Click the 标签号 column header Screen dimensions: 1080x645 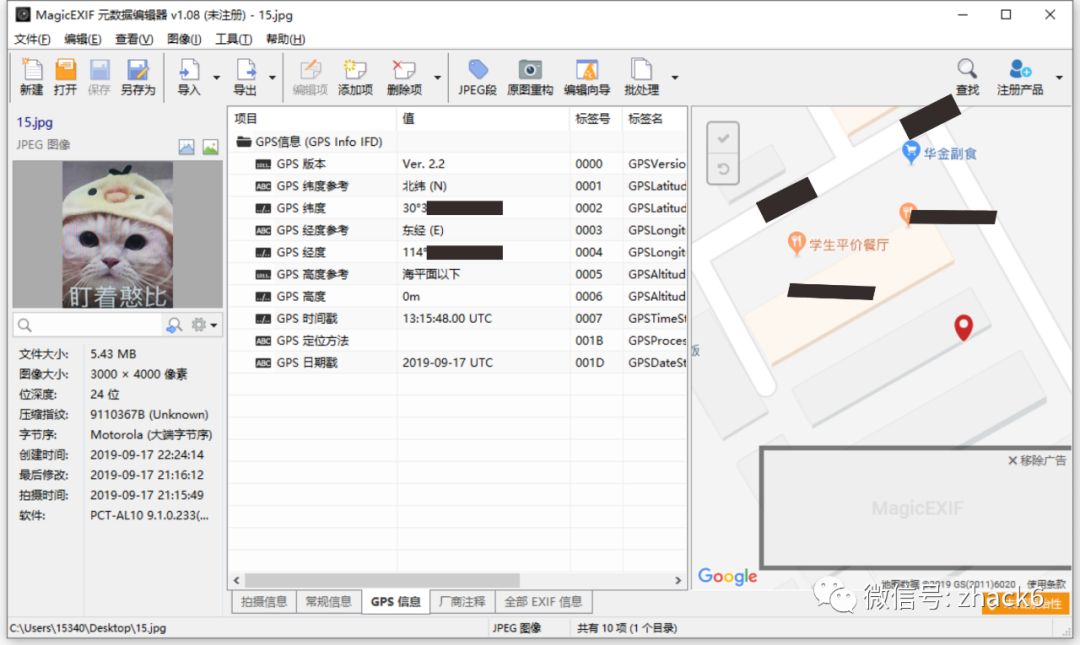pyautogui.click(x=596, y=119)
